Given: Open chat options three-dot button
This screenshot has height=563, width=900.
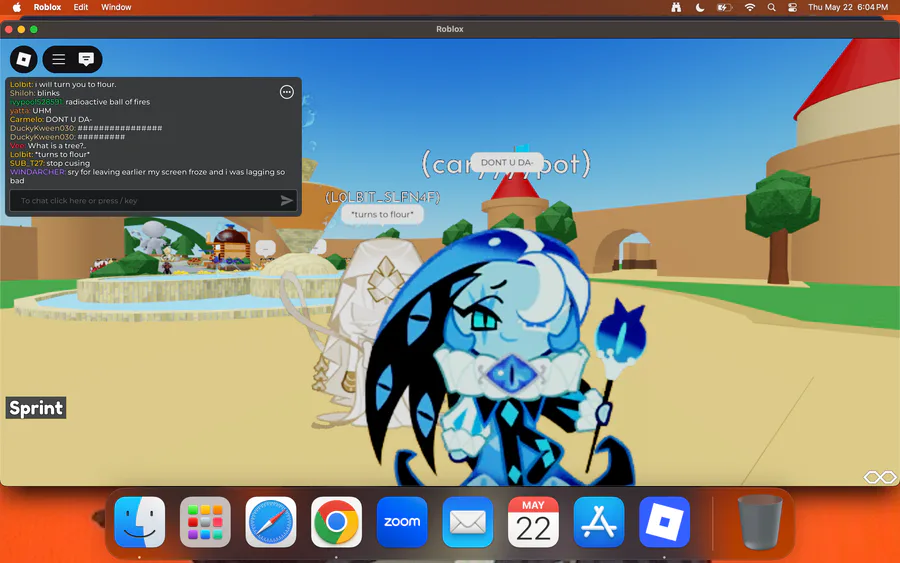Looking at the screenshot, I should (x=286, y=92).
